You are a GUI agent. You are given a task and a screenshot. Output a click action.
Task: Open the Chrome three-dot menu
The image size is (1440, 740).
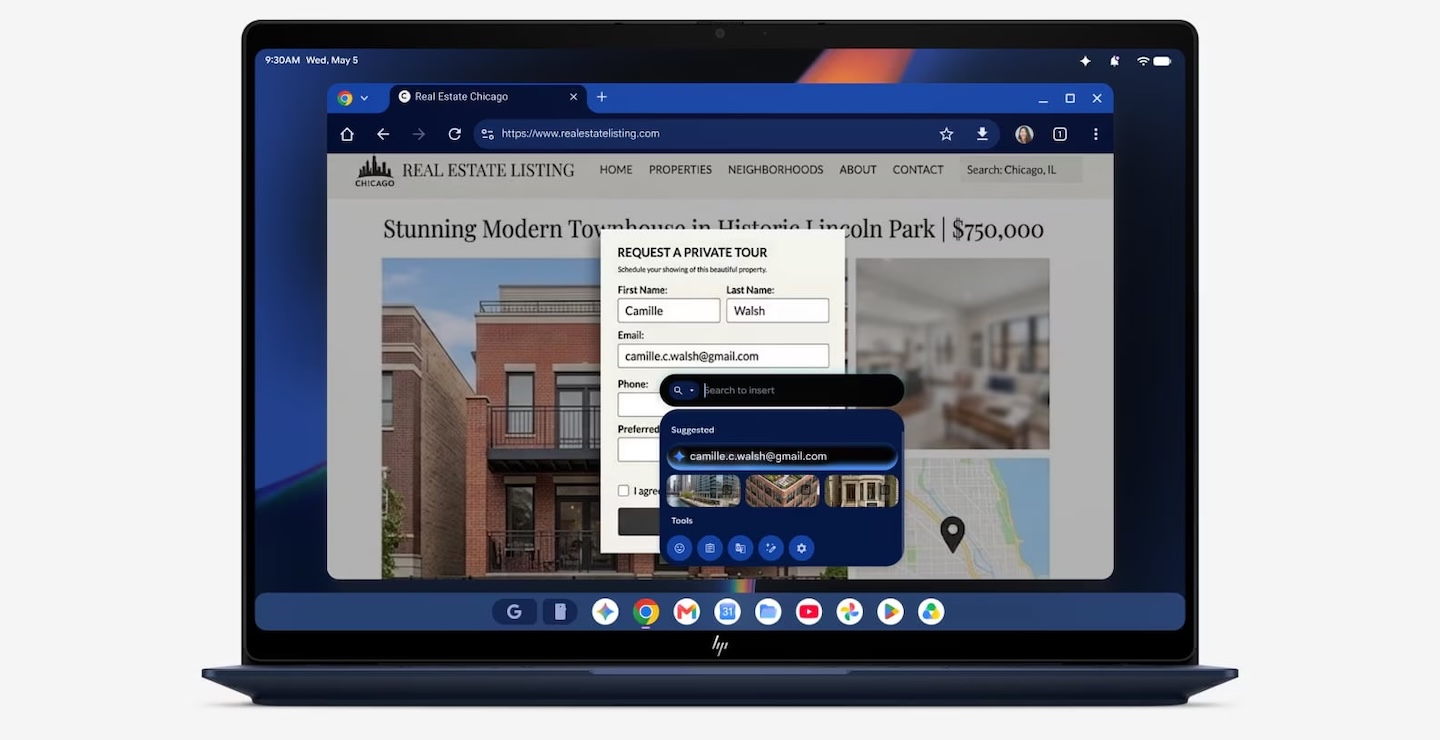pyautogui.click(x=1096, y=134)
